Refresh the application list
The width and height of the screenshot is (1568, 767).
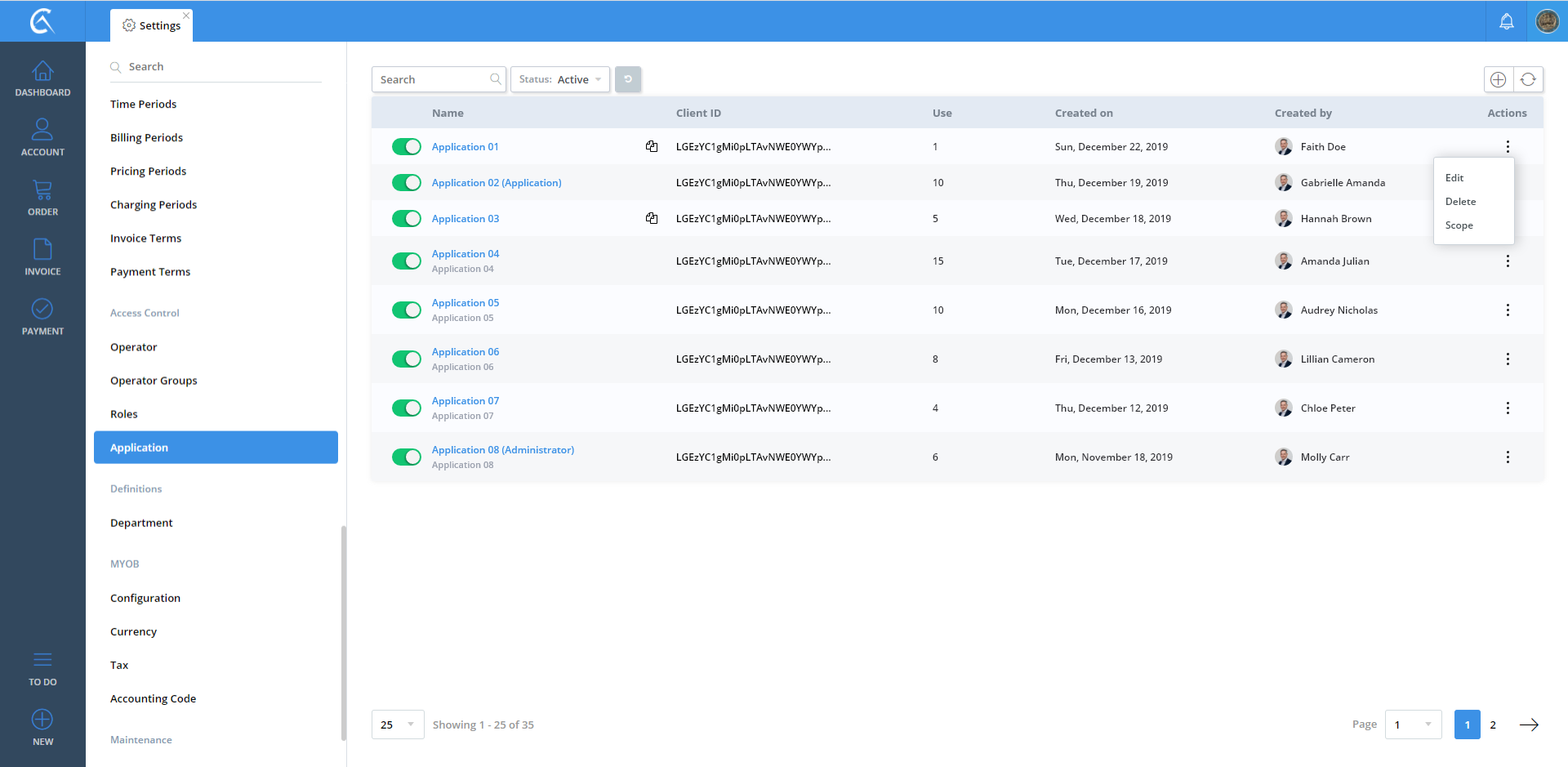pyautogui.click(x=1528, y=79)
